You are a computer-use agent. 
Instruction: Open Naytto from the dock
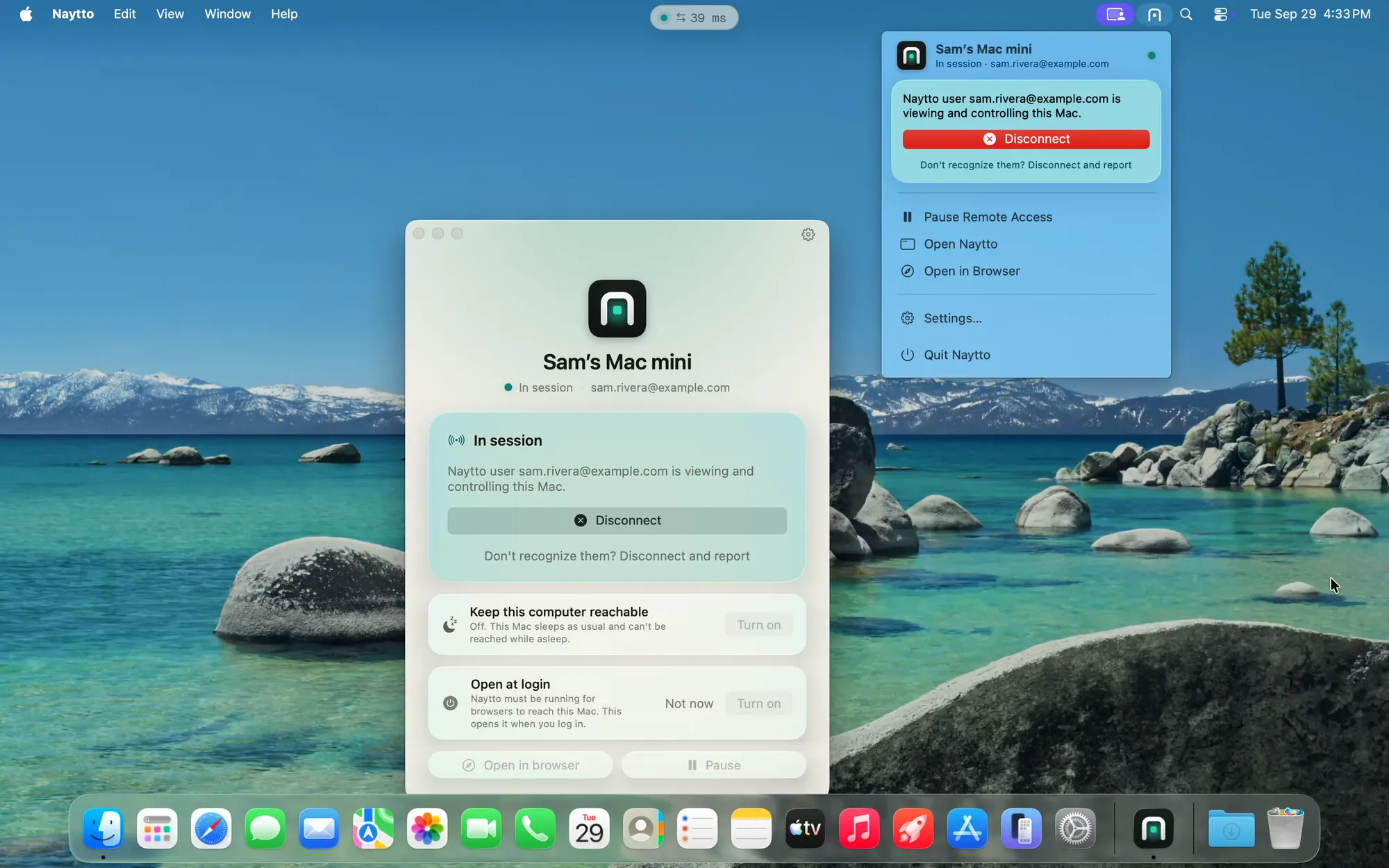click(x=1154, y=828)
